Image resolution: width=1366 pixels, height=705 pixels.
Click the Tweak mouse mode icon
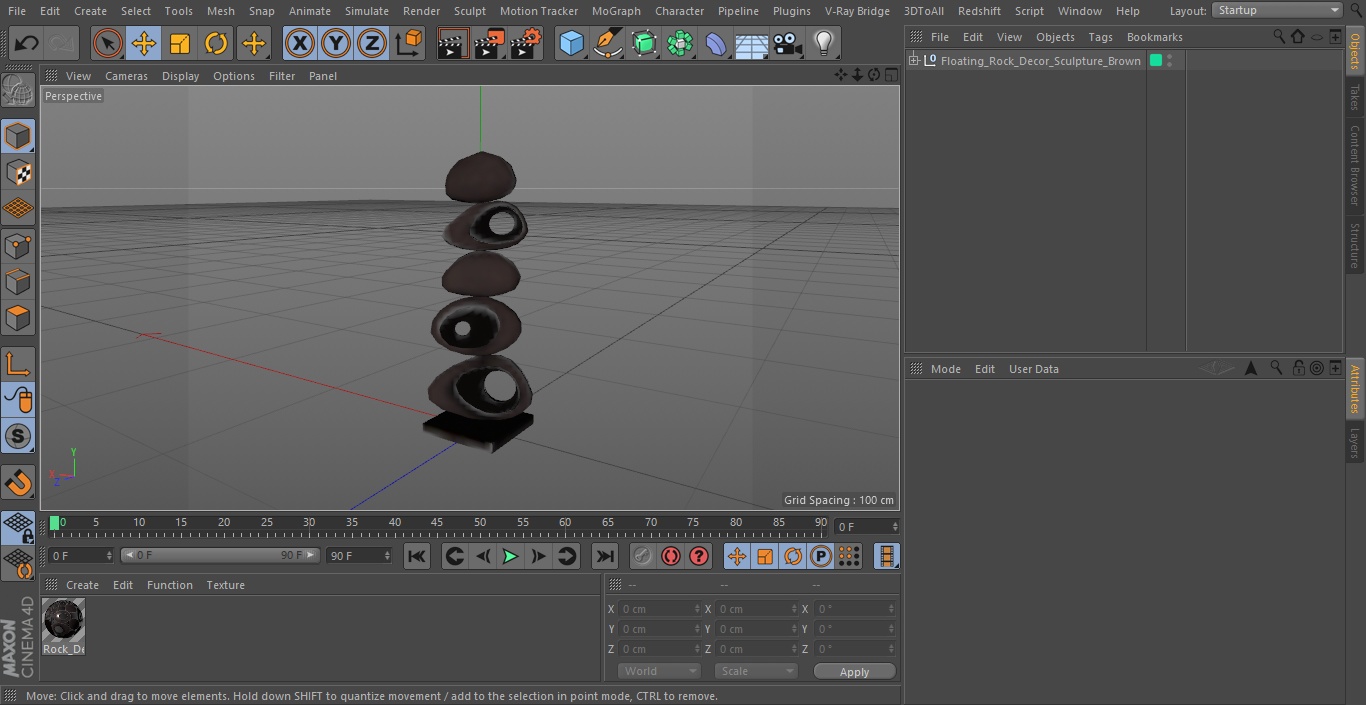tap(18, 399)
